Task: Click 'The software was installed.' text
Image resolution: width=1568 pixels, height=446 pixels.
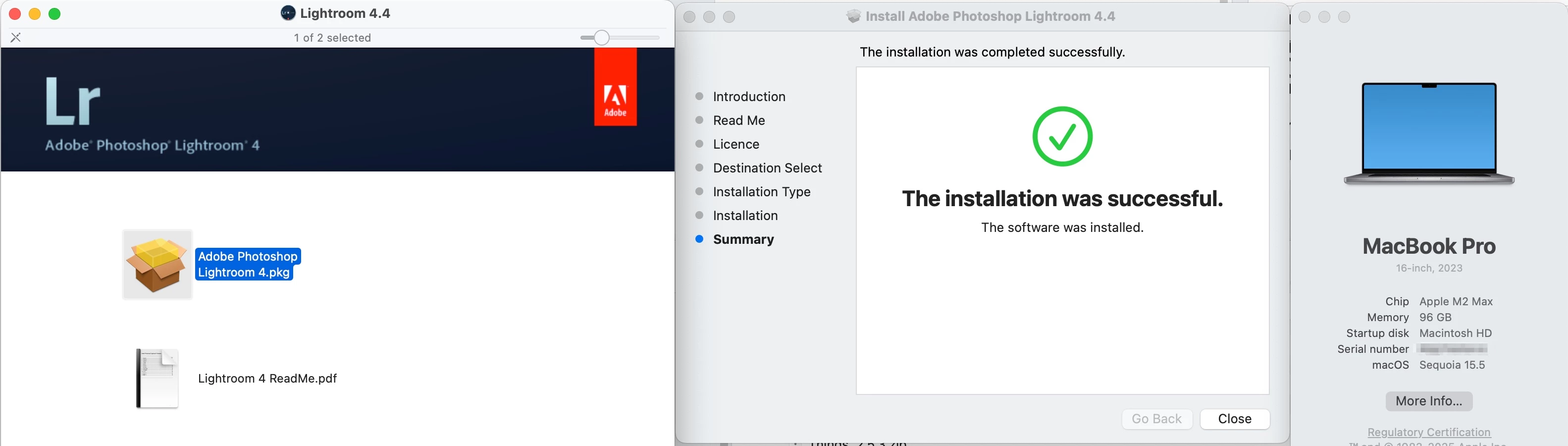Action: click(x=1062, y=227)
